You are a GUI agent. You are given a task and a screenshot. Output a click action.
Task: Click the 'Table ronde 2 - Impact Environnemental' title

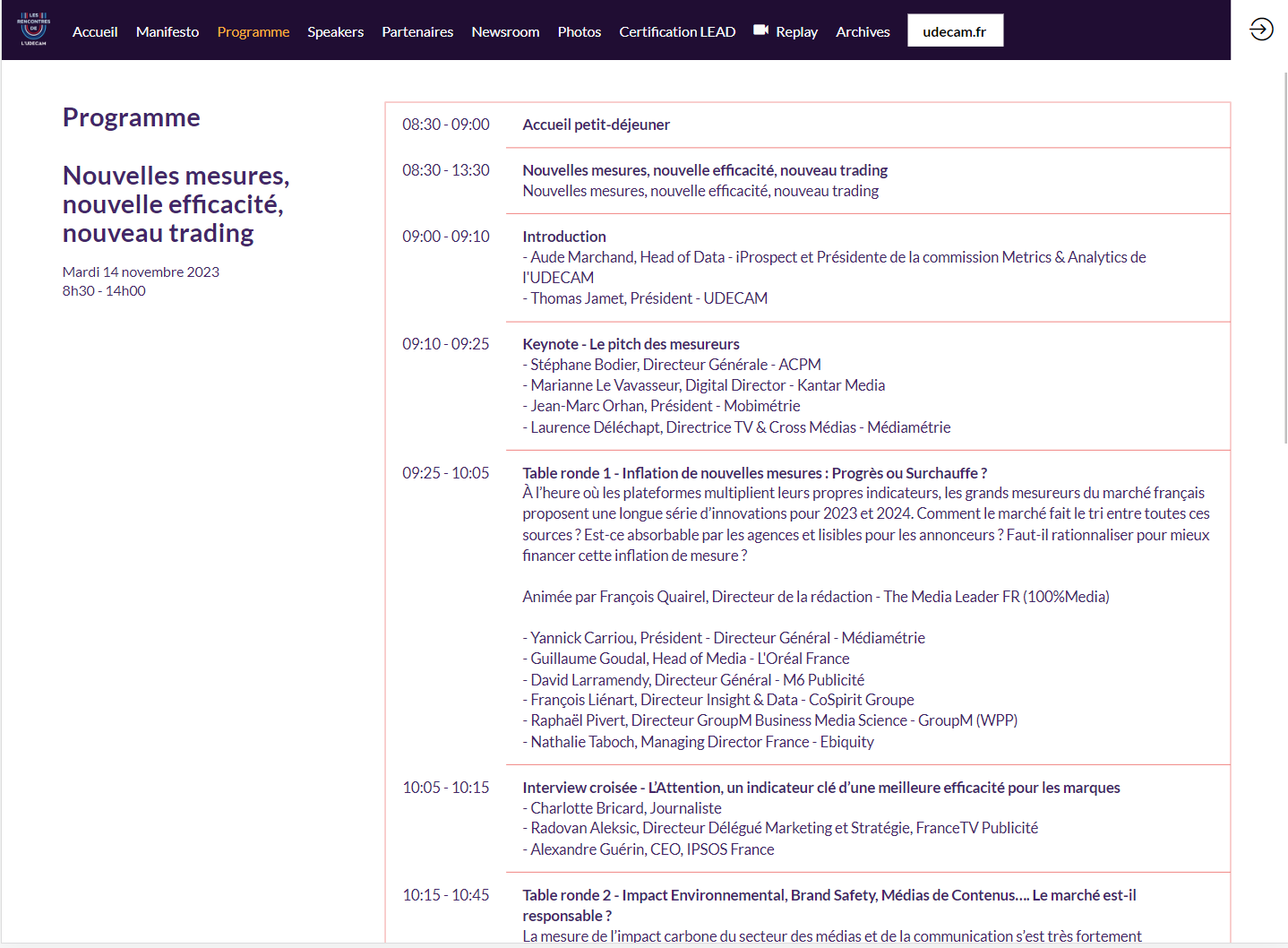pos(829,905)
